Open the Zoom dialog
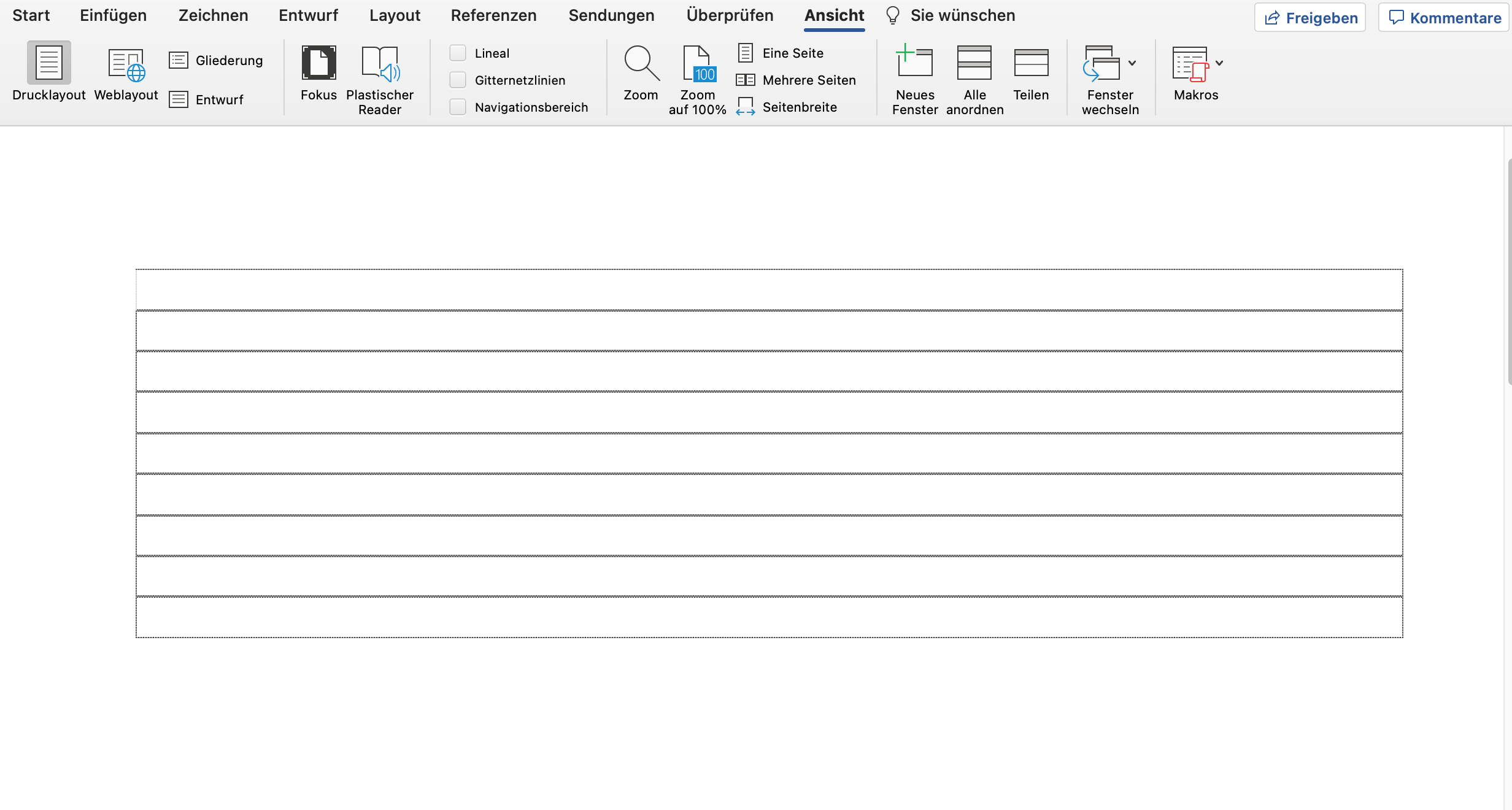This screenshot has height=810, width=1512. coord(641,74)
